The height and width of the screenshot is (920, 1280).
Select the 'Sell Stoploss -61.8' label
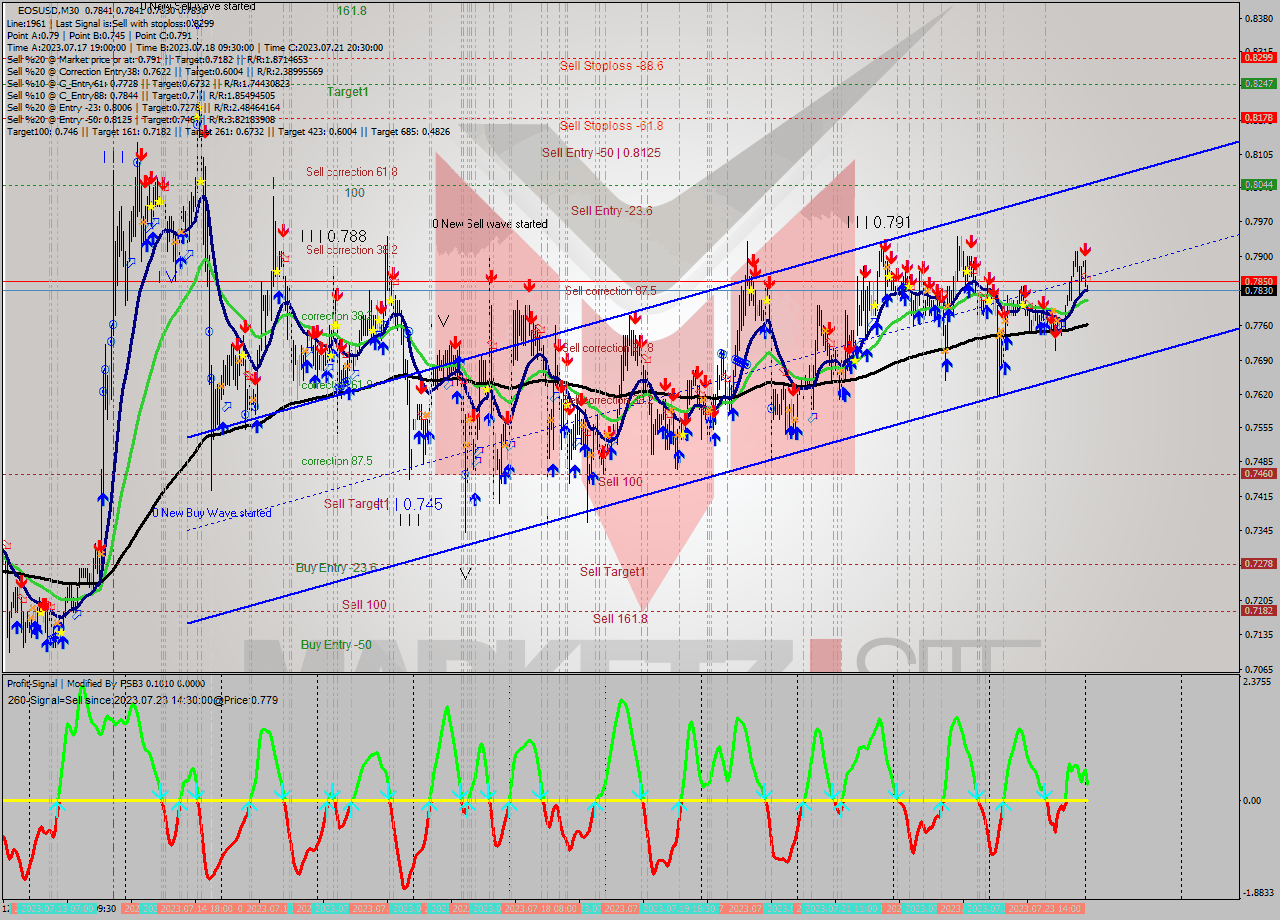611,126
